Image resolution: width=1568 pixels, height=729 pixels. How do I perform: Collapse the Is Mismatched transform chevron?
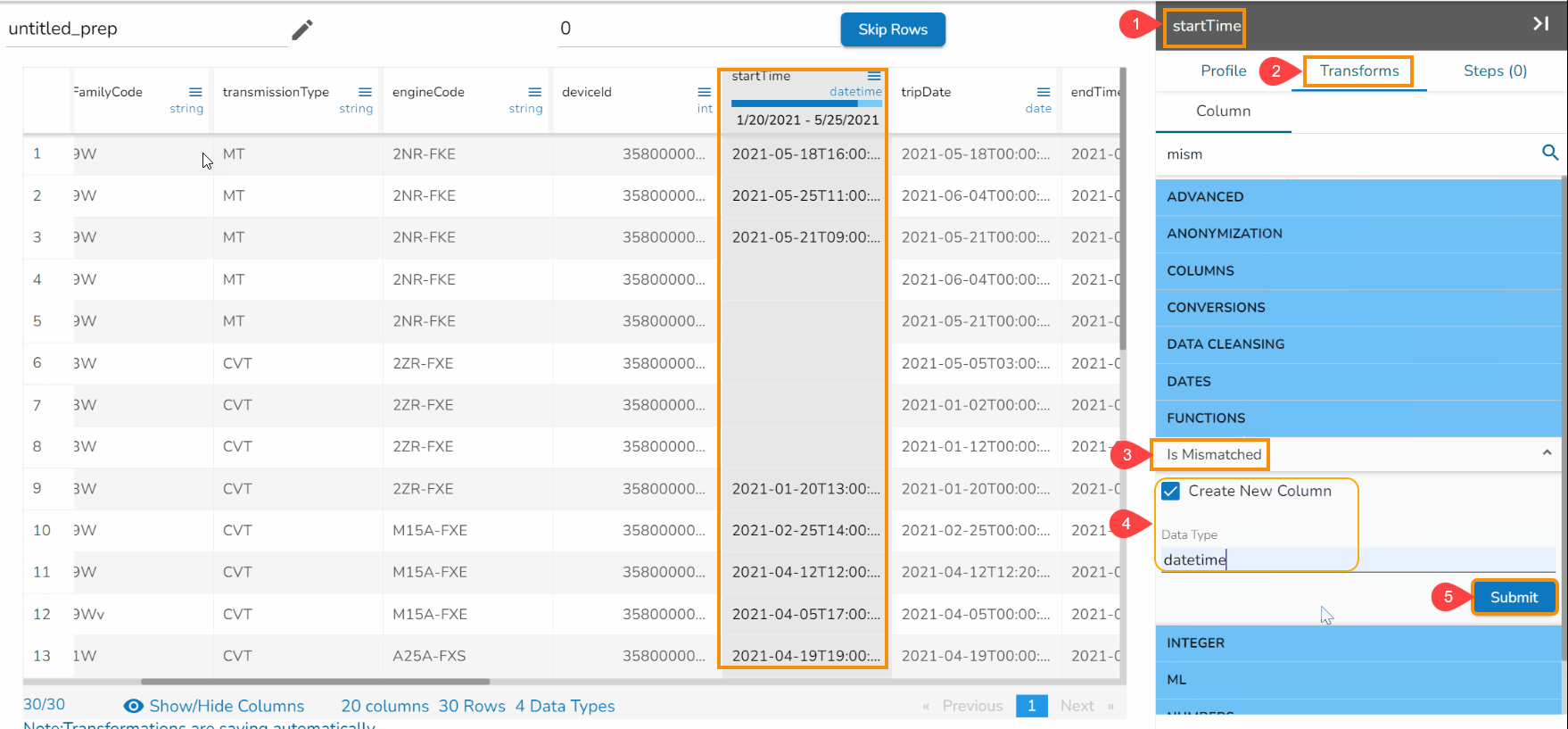click(x=1547, y=453)
